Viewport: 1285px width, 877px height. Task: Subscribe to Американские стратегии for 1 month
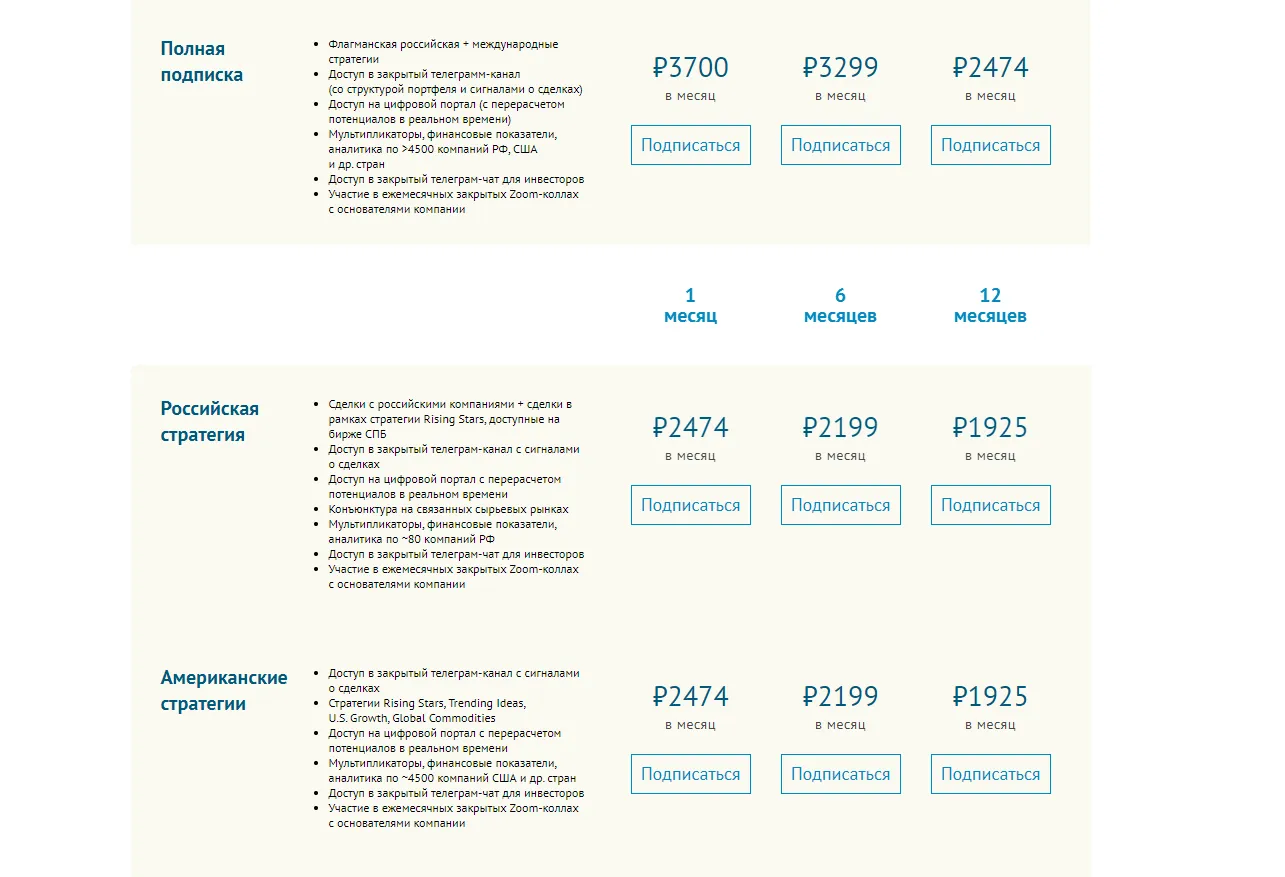[690, 774]
